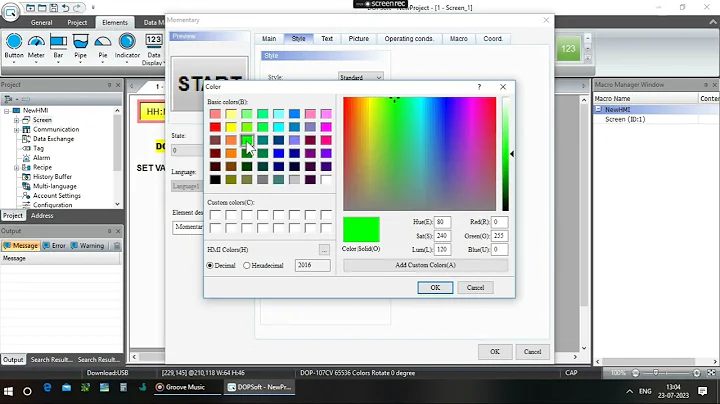This screenshot has width=720, height=404.
Task: Open the Style dropdown set to Standard
Action: click(x=360, y=77)
